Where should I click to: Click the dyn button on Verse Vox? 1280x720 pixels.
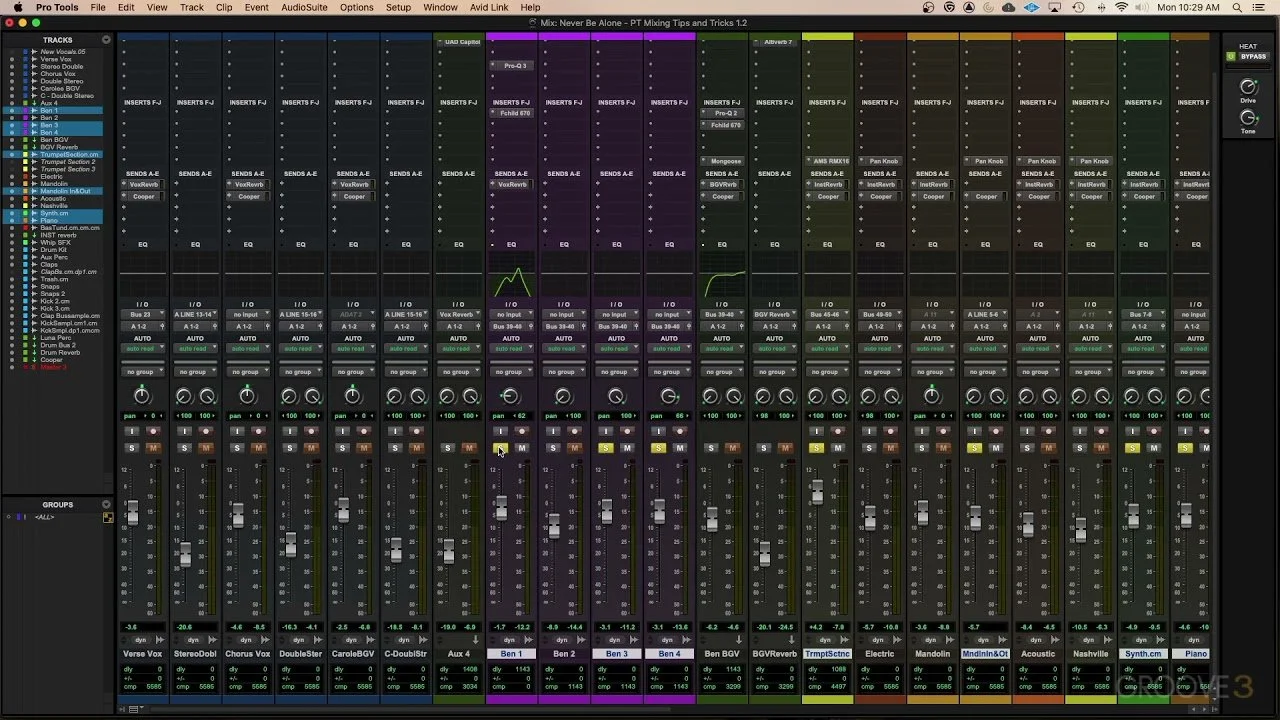pyautogui.click(x=140, y=640)
